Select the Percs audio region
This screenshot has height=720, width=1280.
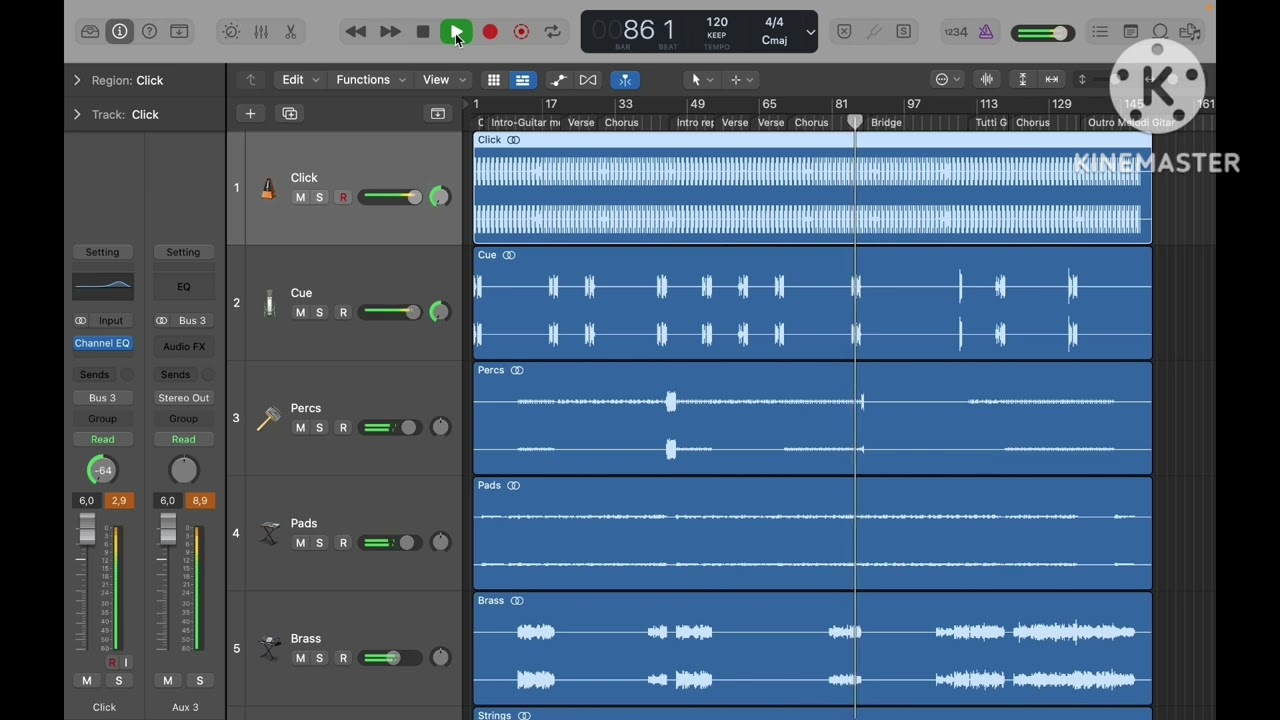[812, 418]
